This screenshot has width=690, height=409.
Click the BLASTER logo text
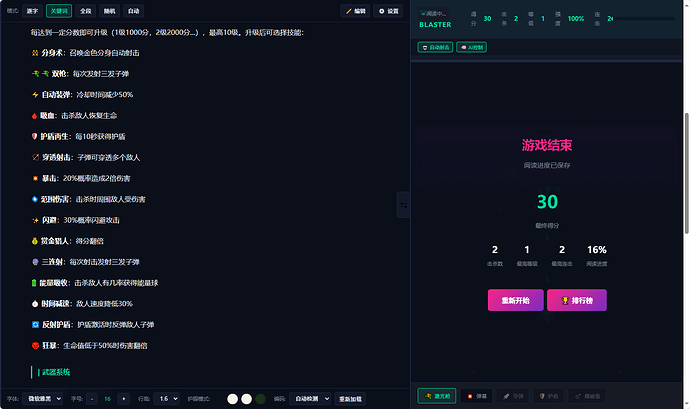pos(435,25)
